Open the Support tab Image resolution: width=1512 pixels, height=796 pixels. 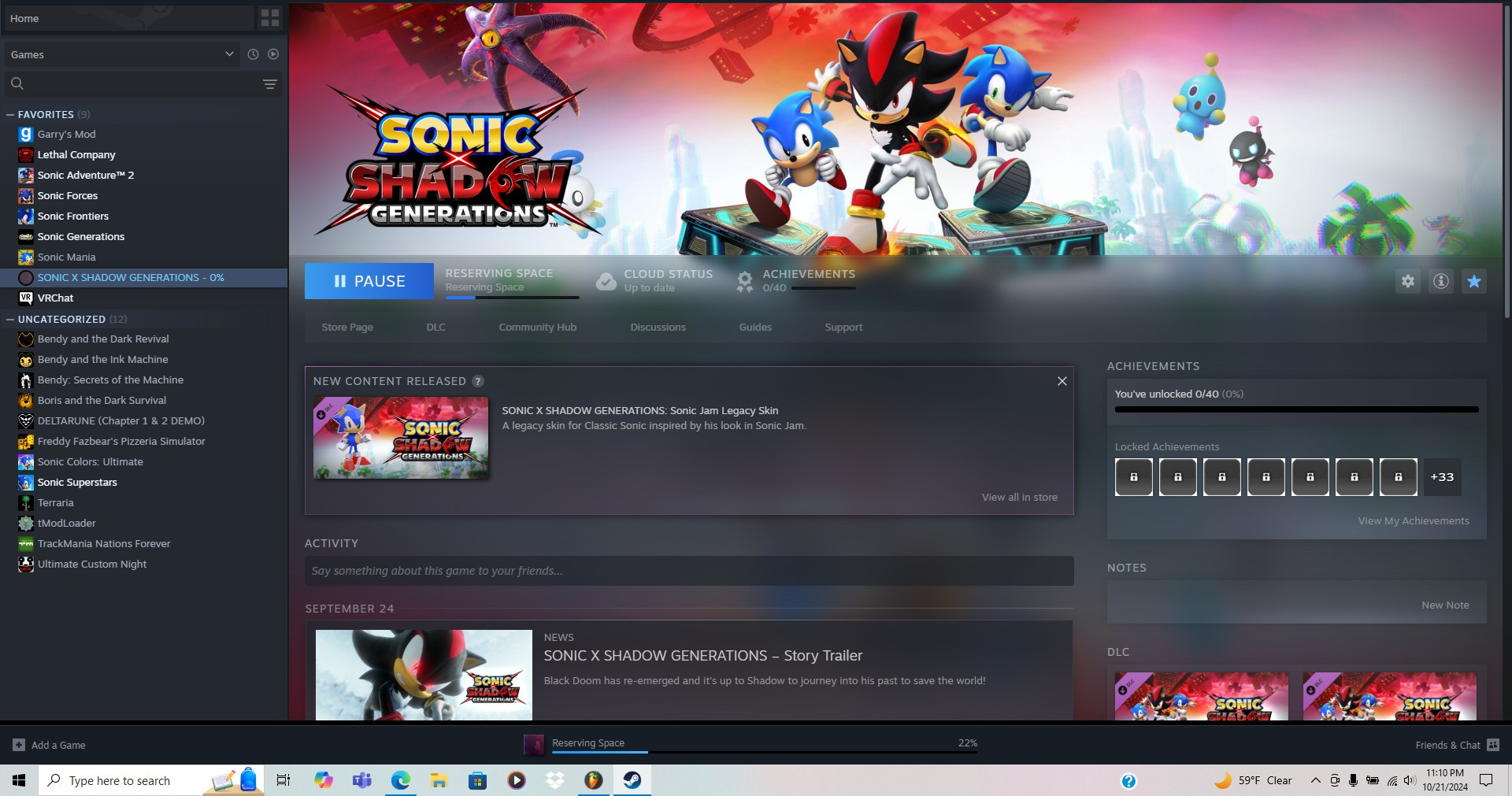(843, 328)
